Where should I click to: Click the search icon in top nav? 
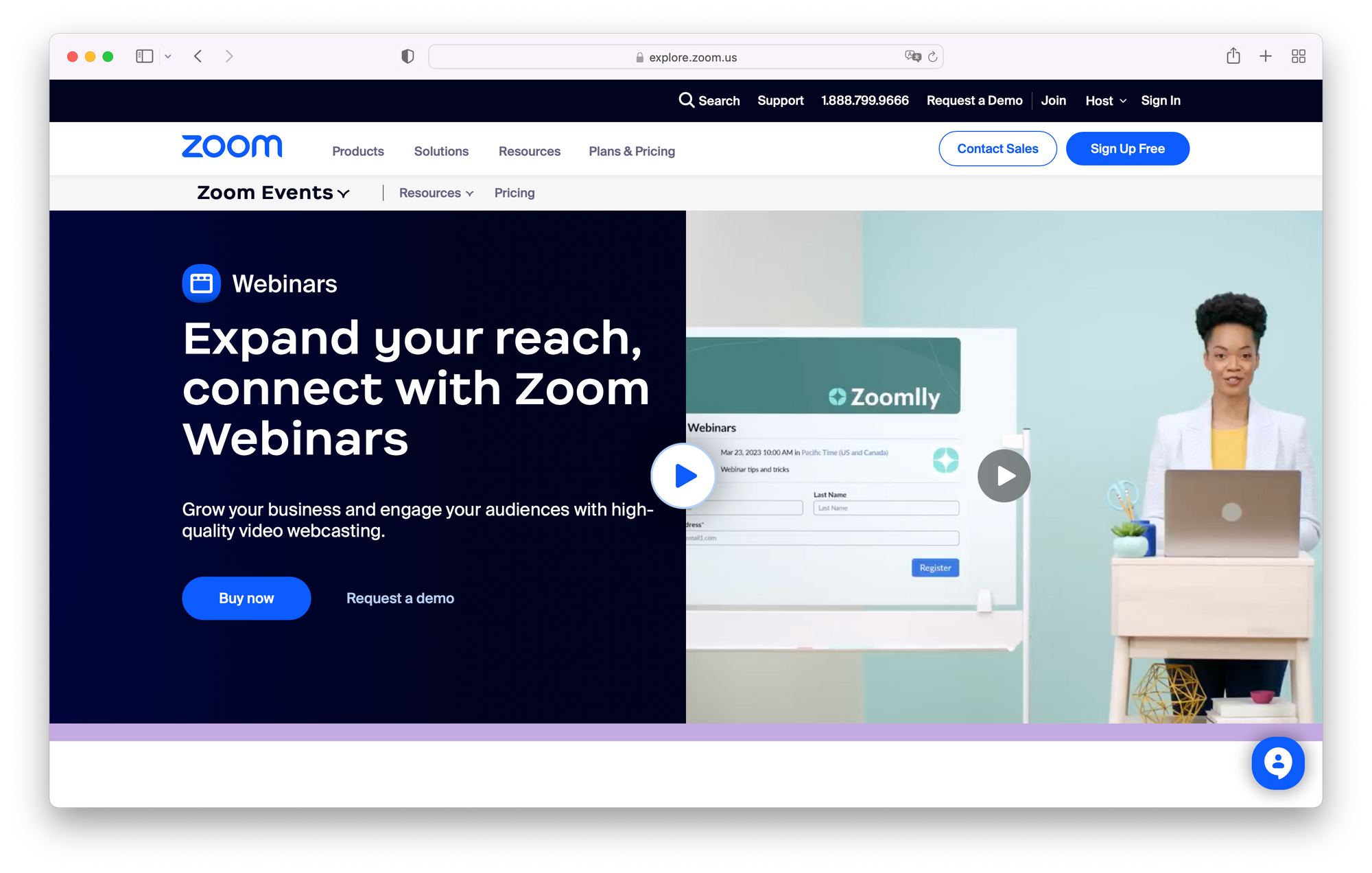[686, 100]
